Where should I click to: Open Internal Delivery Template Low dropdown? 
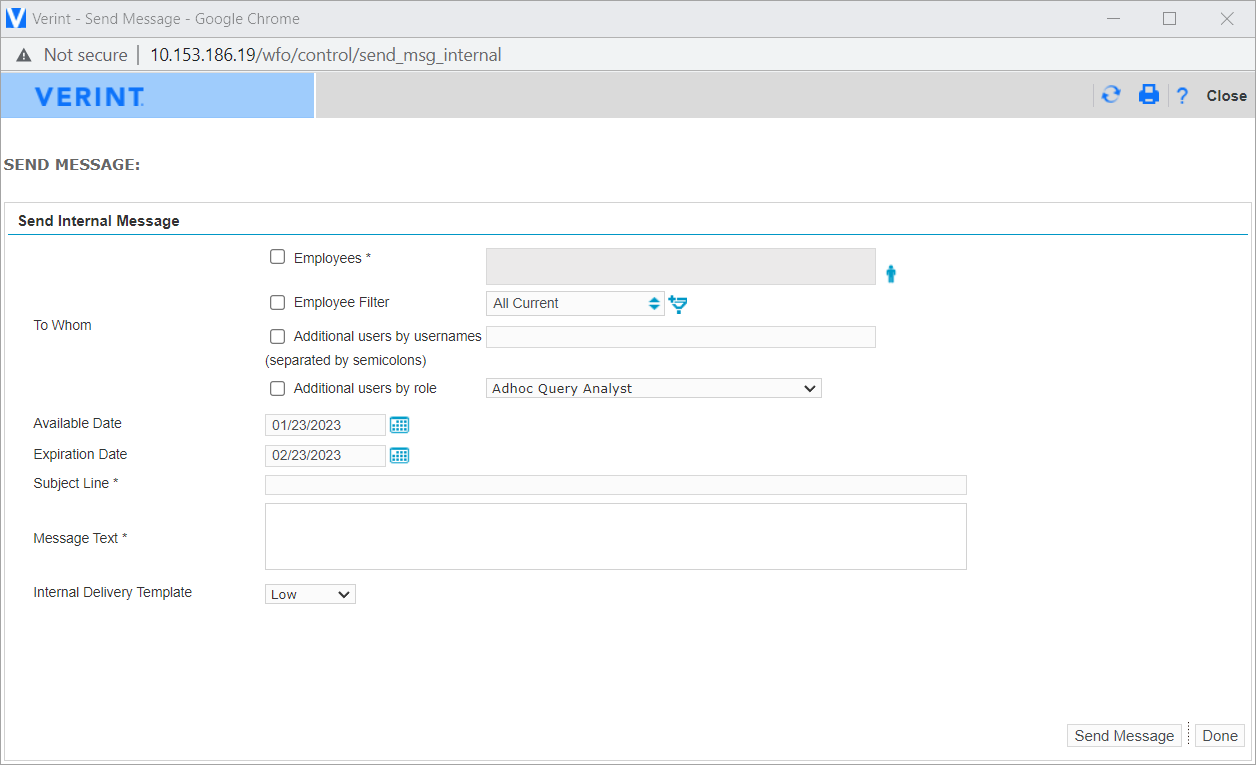click(310, 594)
